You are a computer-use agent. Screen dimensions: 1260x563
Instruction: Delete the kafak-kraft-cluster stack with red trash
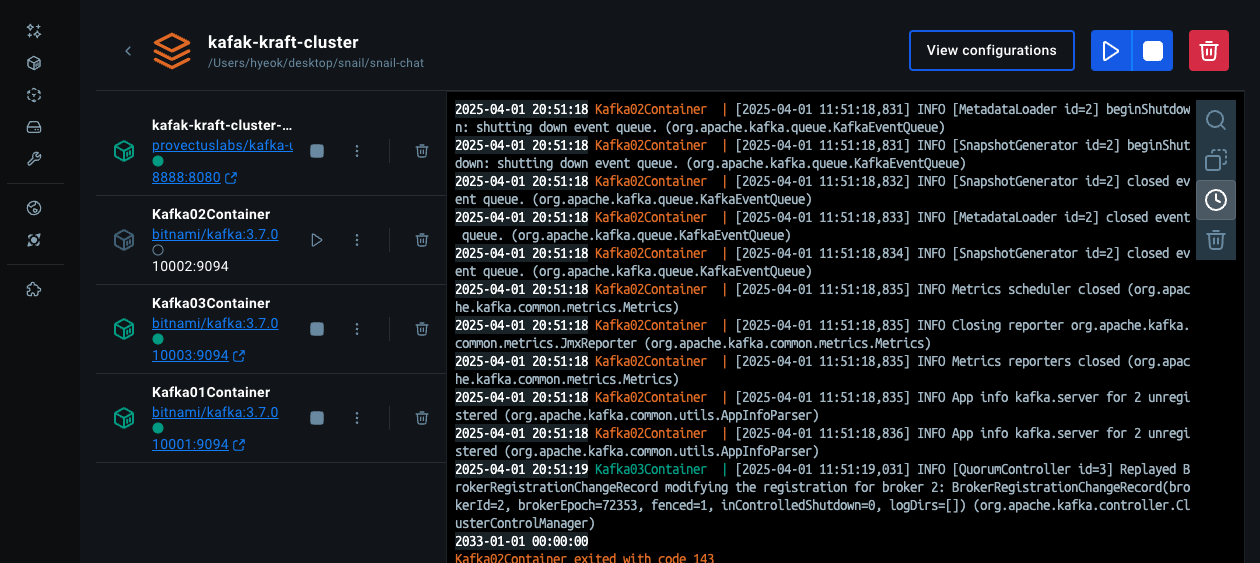[x=1208, y=50]
